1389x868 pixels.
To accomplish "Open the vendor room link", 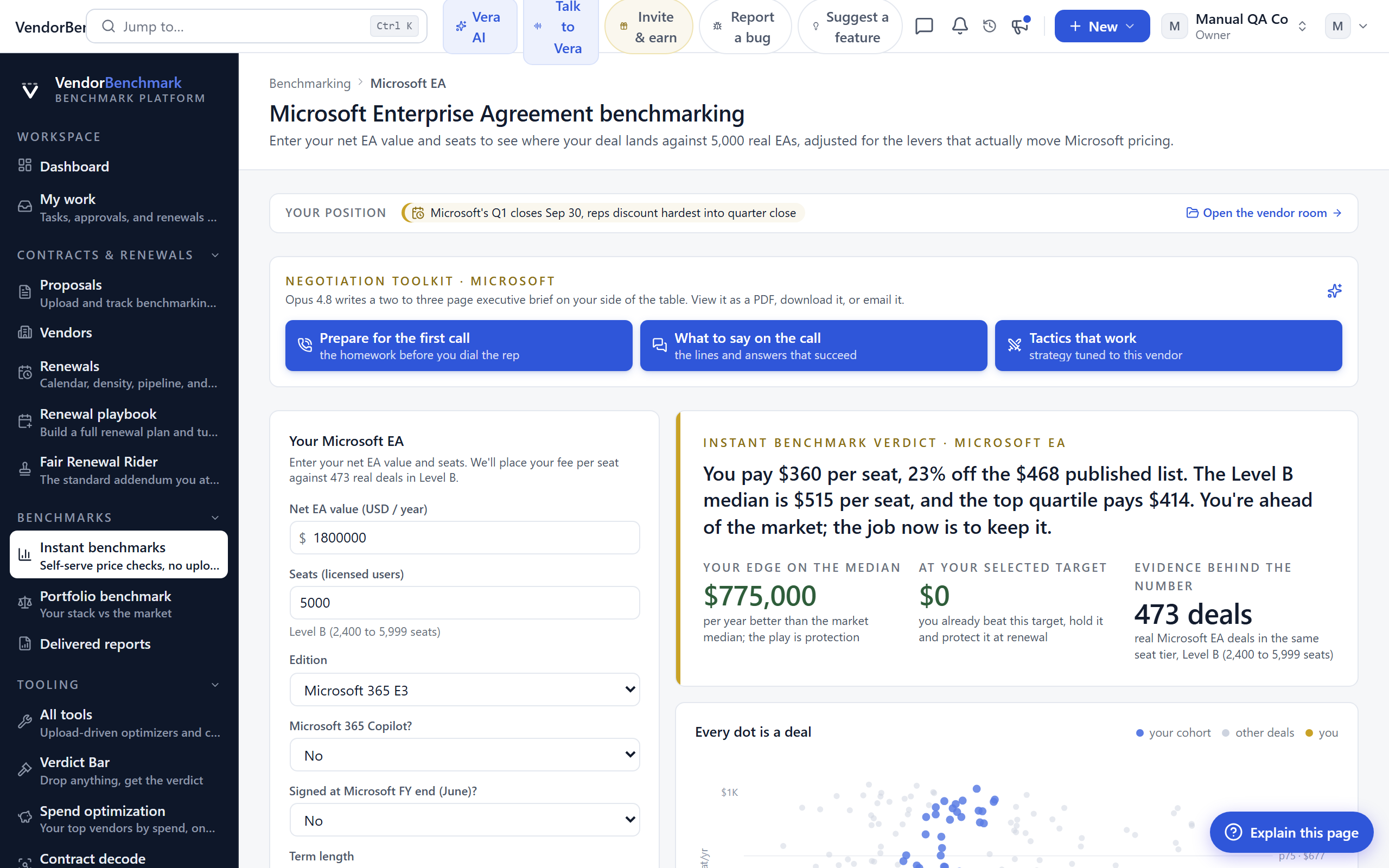I will coord(1264,213).
